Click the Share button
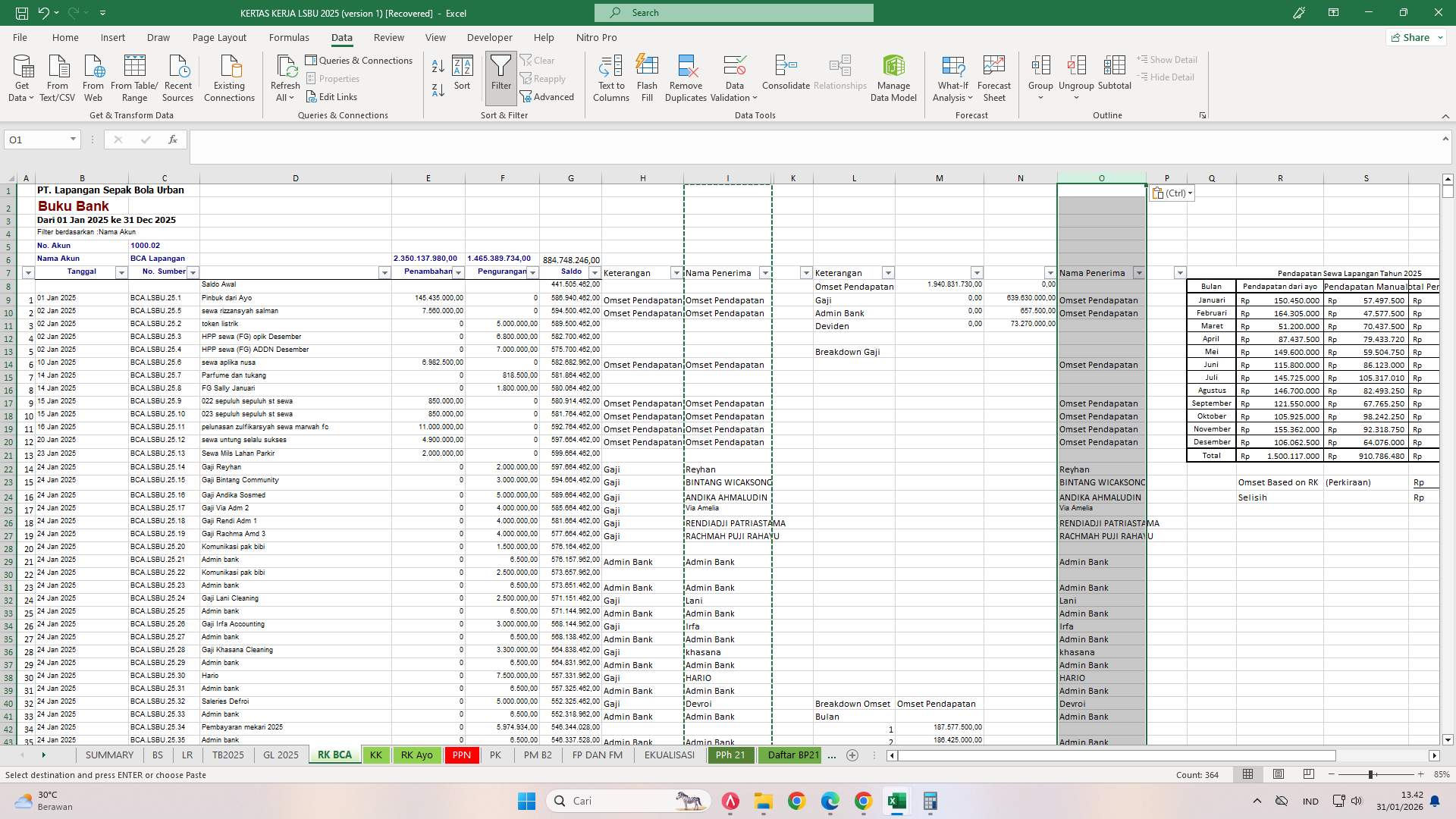The width and height of the screenshot is (1456, 819). (1414, 37)
